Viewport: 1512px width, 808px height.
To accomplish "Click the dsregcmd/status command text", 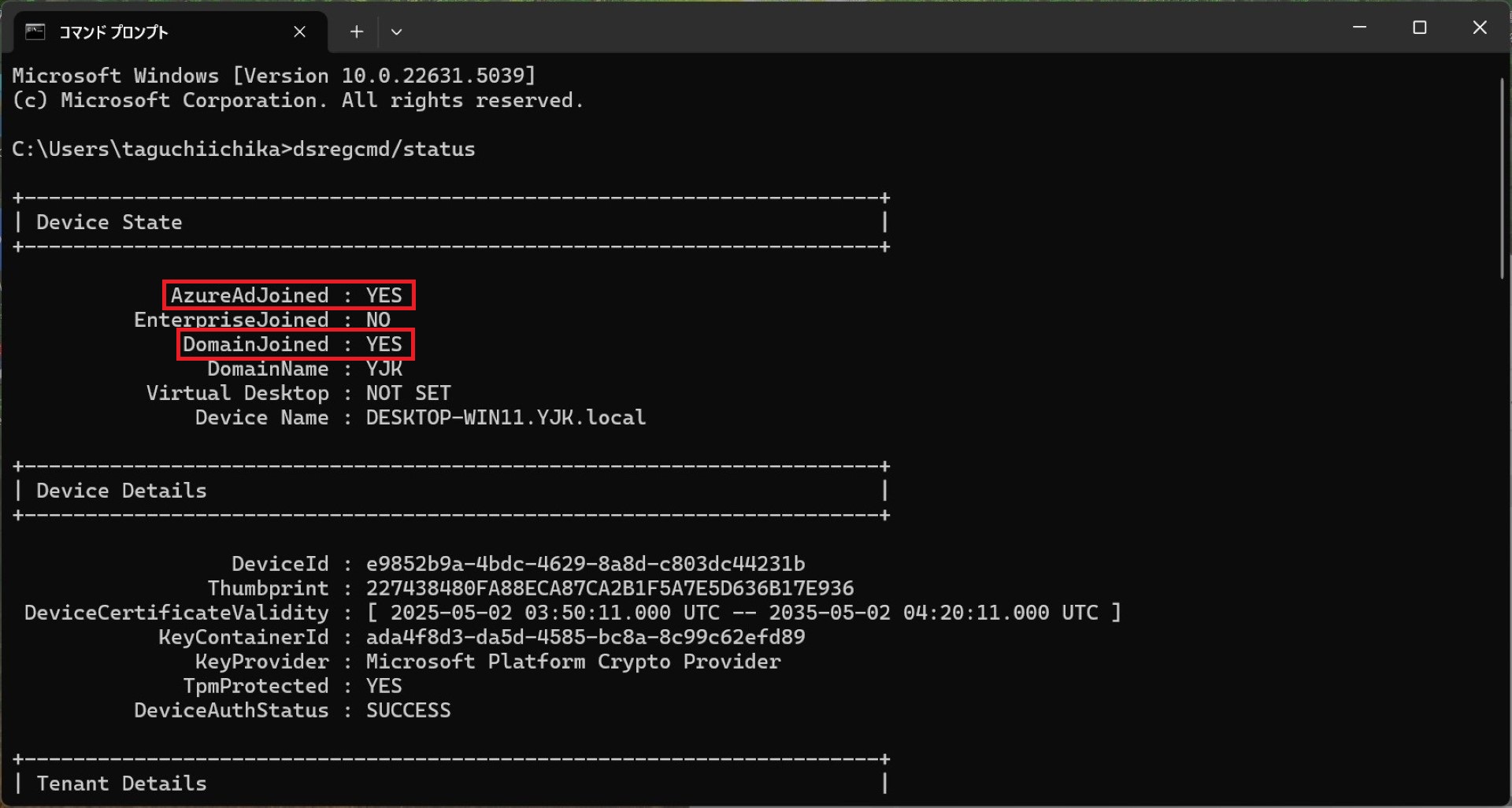I will (384, 149).
